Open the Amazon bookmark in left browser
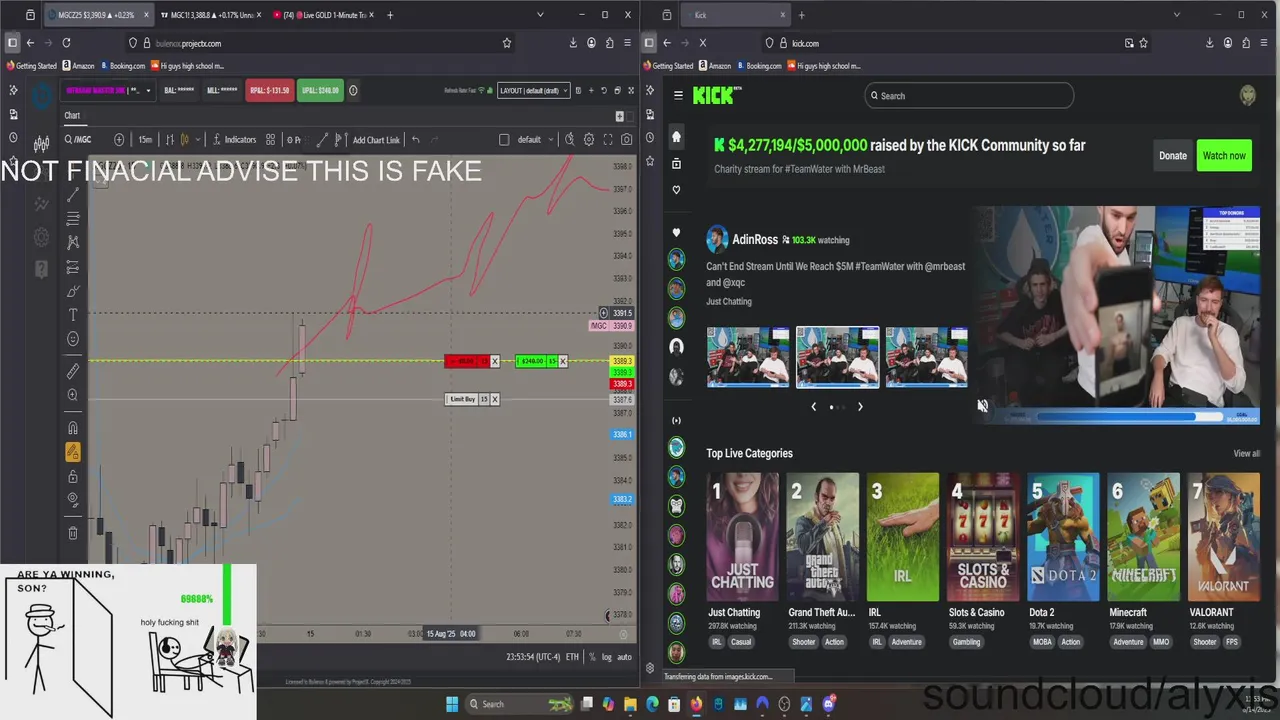The width and height of the screenshot is (1280, 720). (78, 66)
